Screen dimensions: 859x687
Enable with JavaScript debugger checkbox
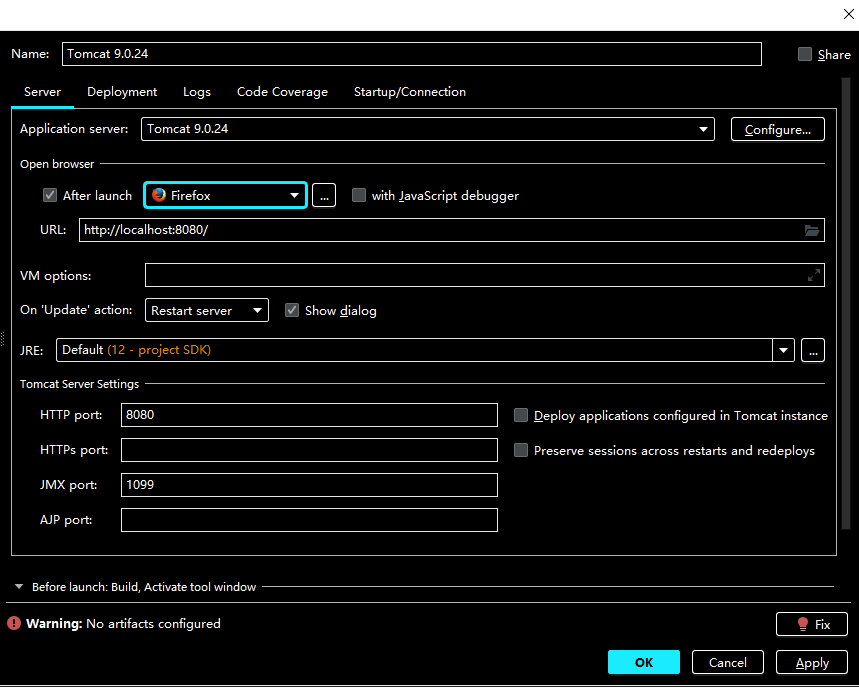click(359, 196)
